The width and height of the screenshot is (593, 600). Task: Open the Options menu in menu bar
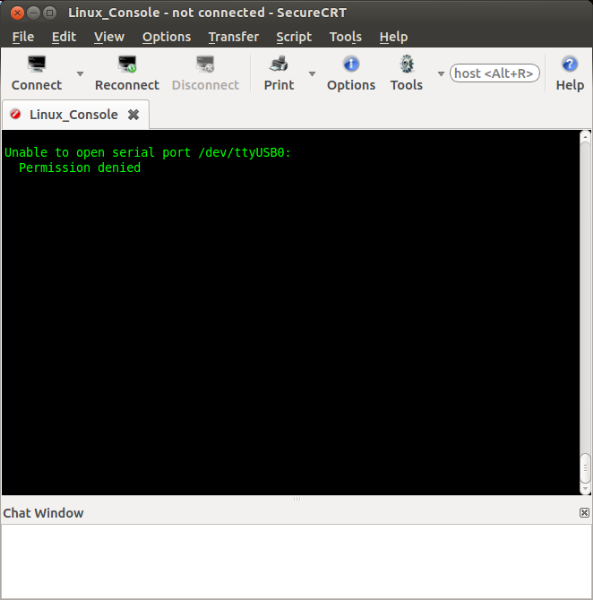pos(166,37)
